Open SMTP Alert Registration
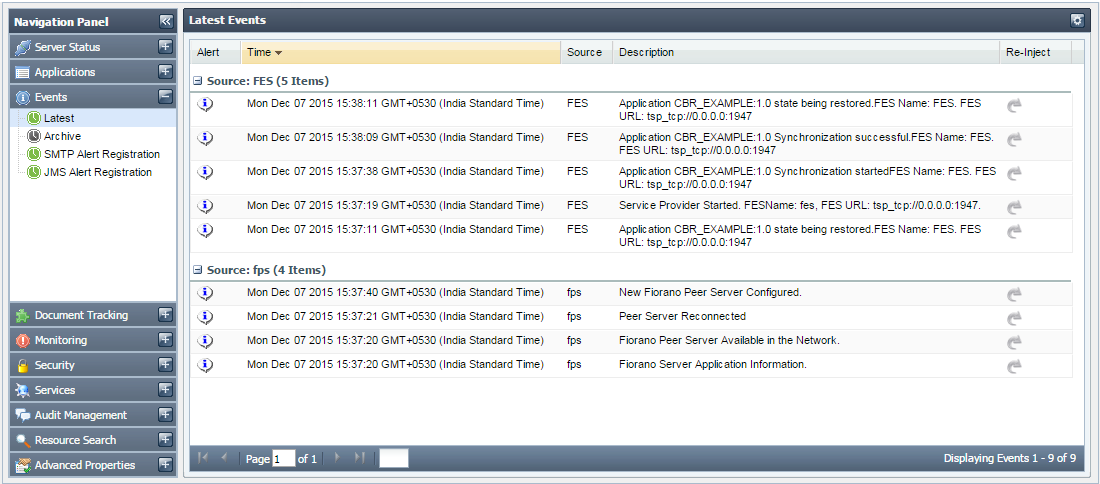Image resolution: width=1100 pixels, height=484 pixels. point(101,154)
